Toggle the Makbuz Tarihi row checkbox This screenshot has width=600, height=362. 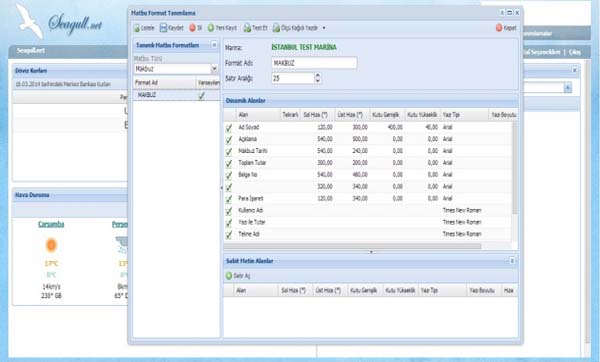pos(229,152)
